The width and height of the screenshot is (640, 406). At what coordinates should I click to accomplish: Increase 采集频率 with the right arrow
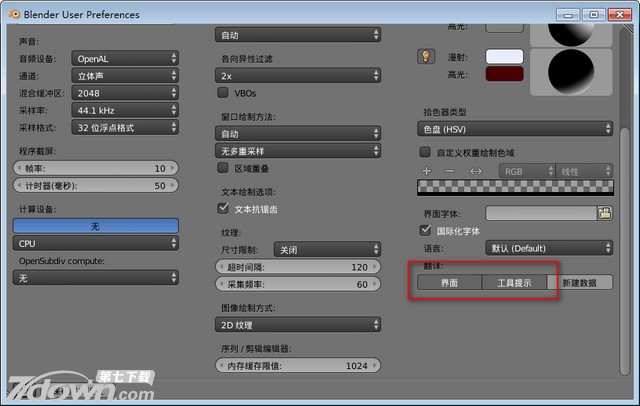[375, 284]
